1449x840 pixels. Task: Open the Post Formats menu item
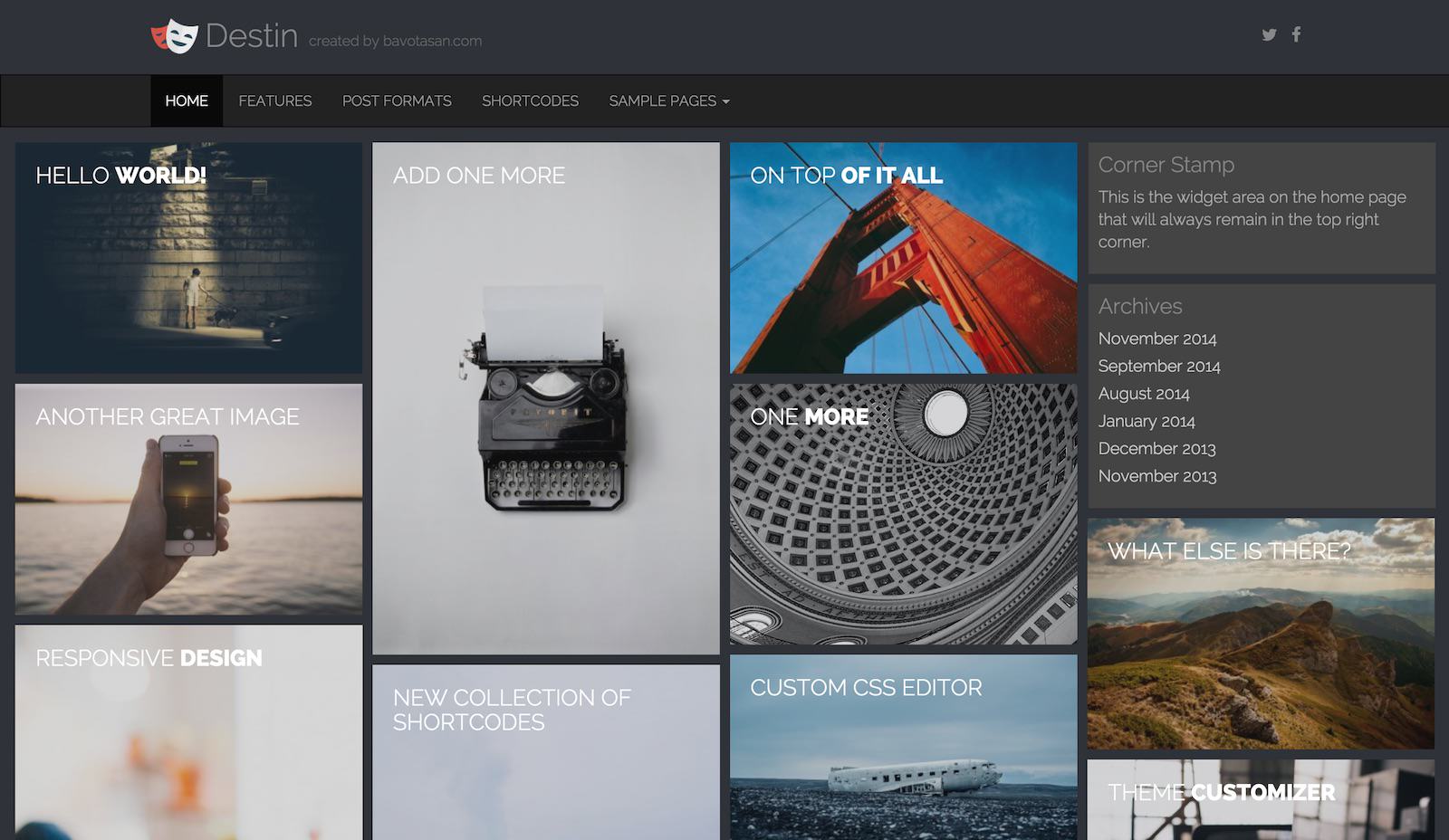click(x=397, y=100)
